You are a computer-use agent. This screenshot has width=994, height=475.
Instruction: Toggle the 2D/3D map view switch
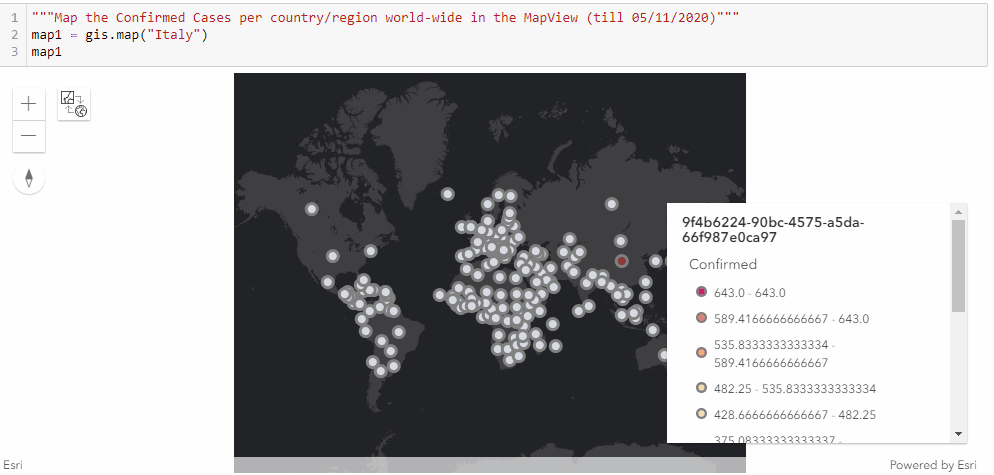74,104
